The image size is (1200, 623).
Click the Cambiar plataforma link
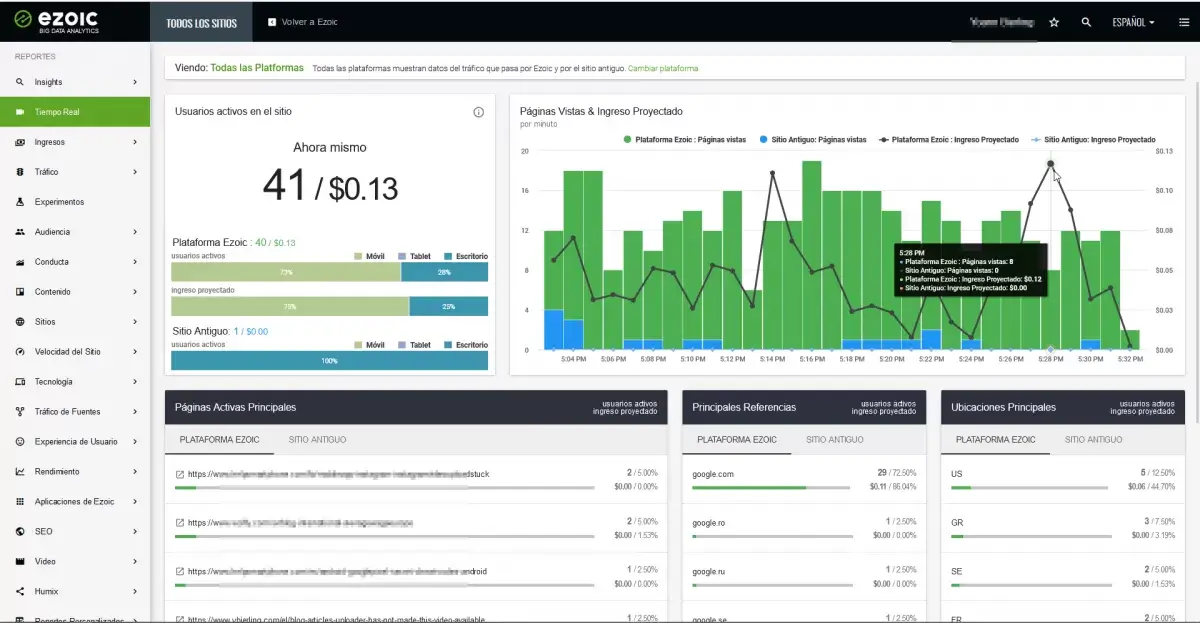click(x=663, y=68)
